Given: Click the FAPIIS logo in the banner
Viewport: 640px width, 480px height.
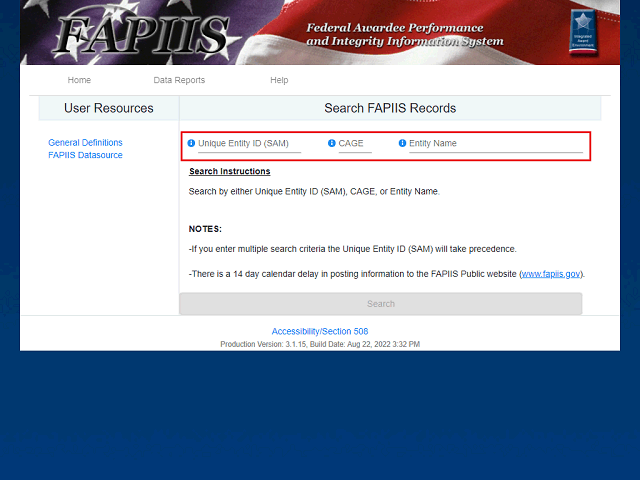Looking at the screenshot, I should coord(142,36).
